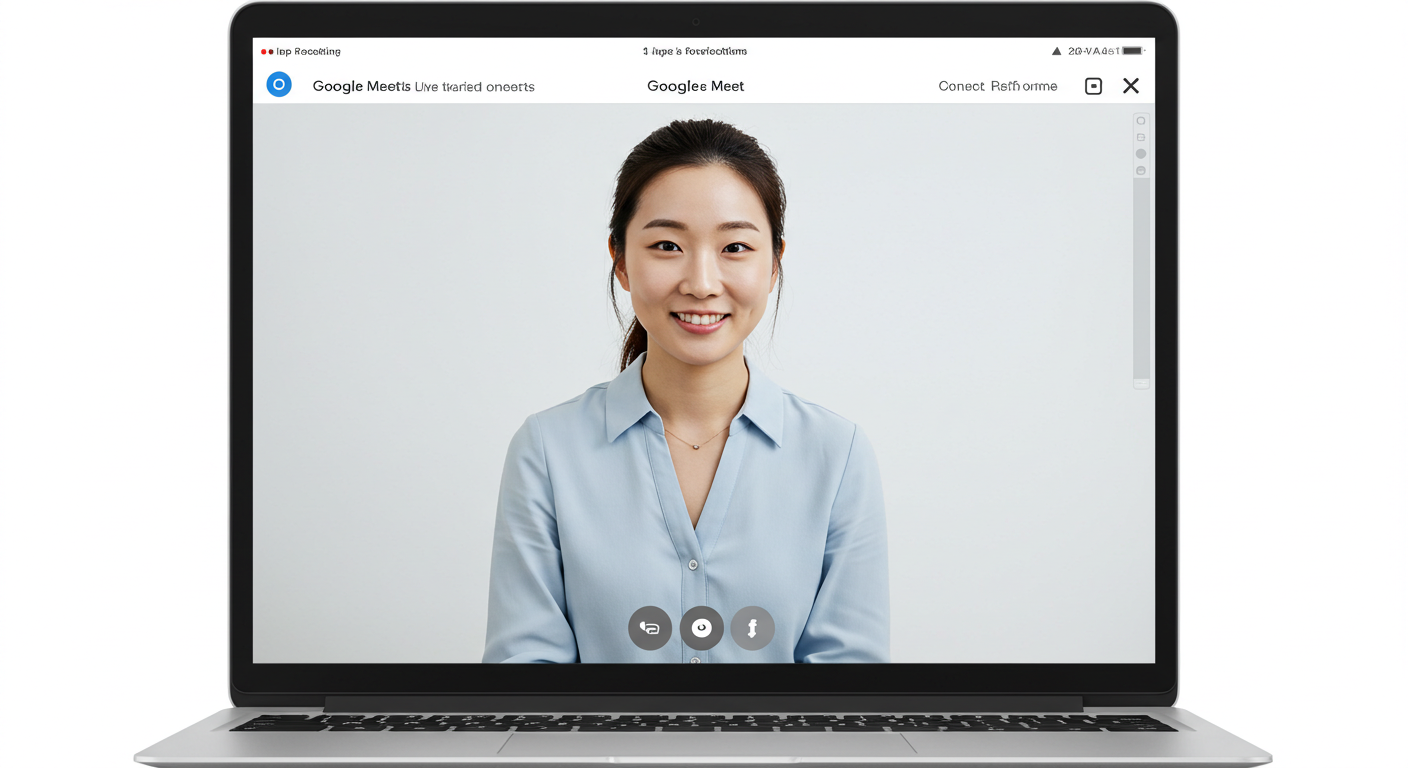The width and height of the screenshot is (1408, 768).
Task: Click the signal triangle in status bar
Action: (x=1056, y=51)
